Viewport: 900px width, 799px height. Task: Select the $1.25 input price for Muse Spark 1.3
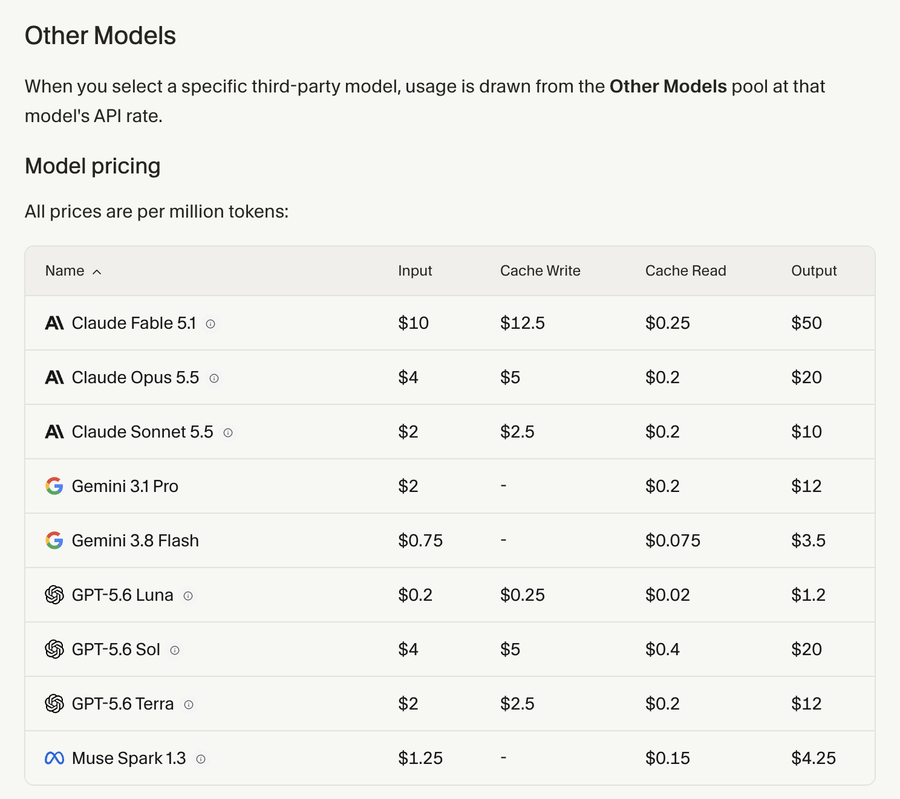pyautogui.click(x=420, y=758)
